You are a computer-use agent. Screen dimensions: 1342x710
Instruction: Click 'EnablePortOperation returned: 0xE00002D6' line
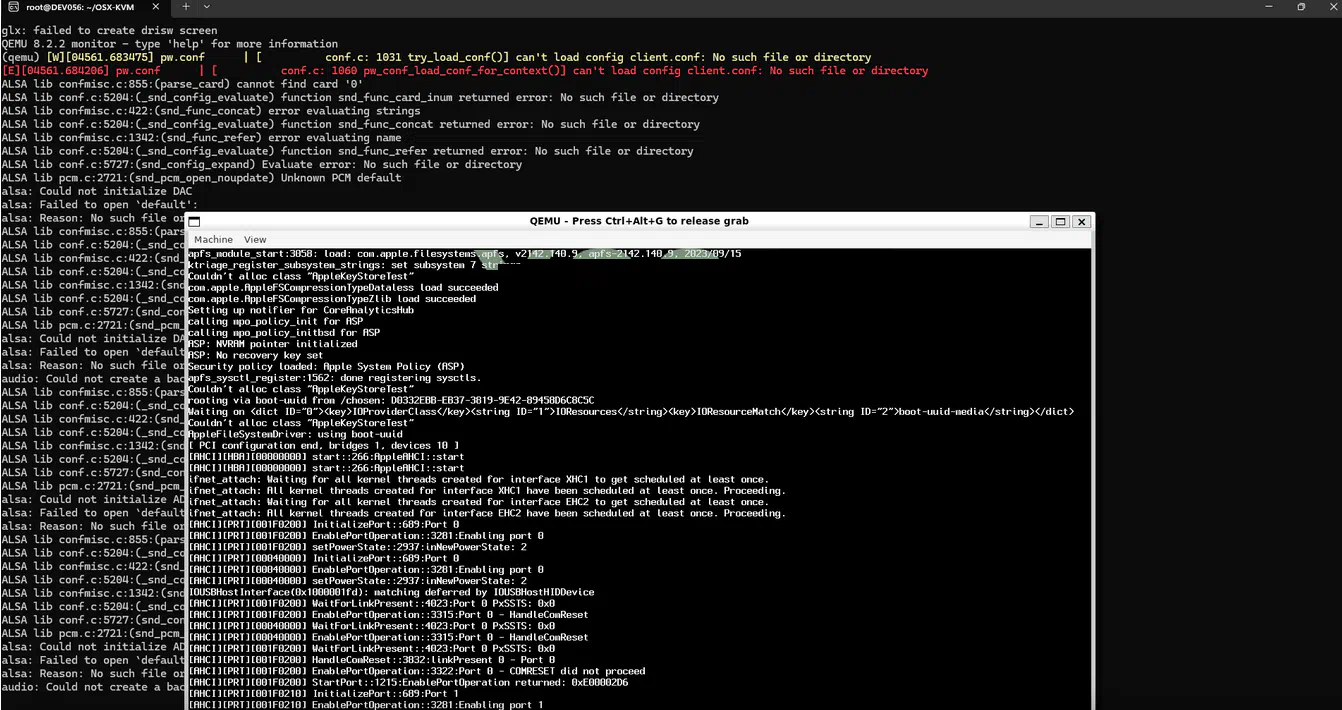(x=408, y=683)
